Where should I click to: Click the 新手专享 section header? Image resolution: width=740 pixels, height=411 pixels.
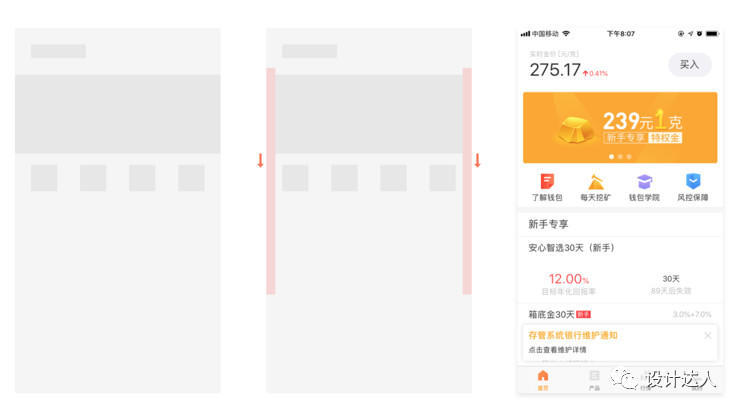point(548,224)
